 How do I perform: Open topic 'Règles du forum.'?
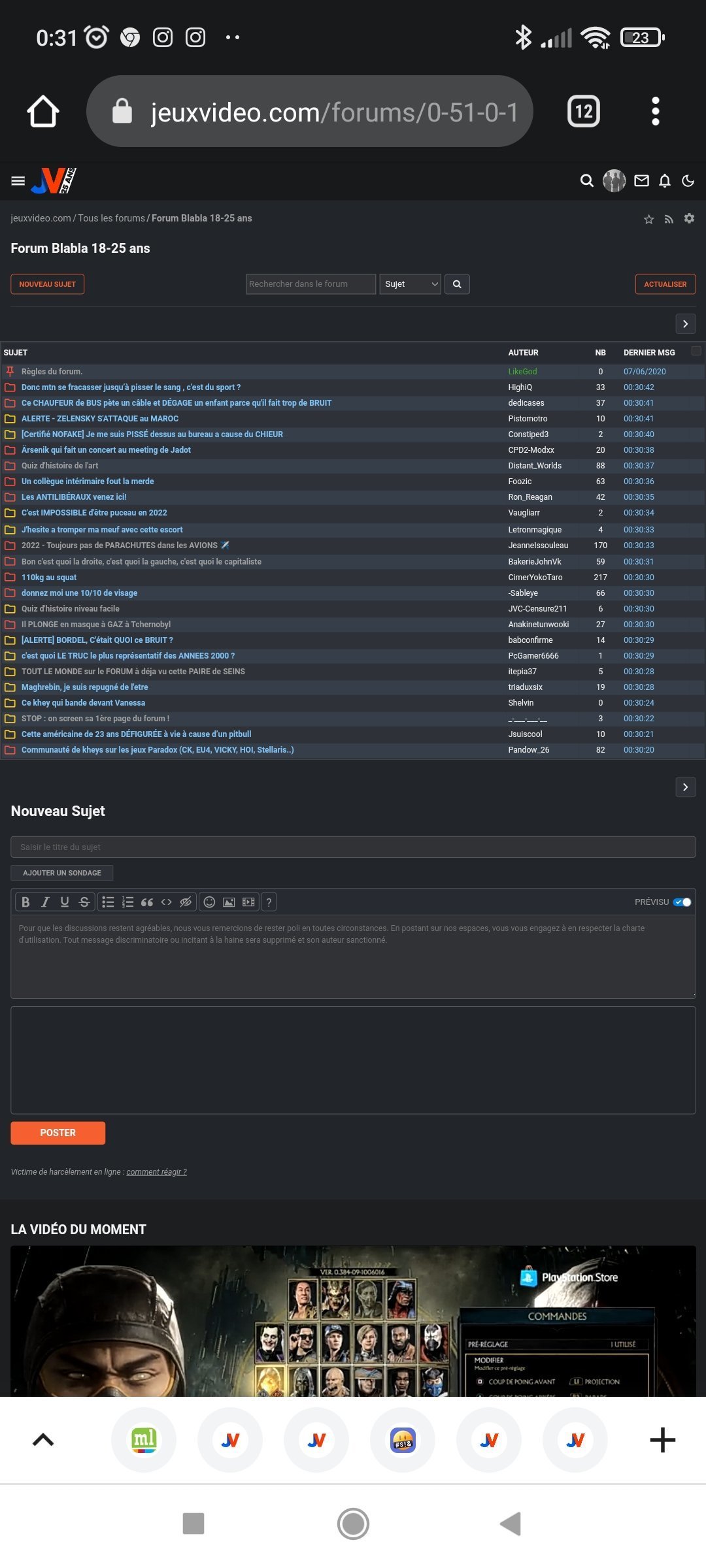point(52,372)
